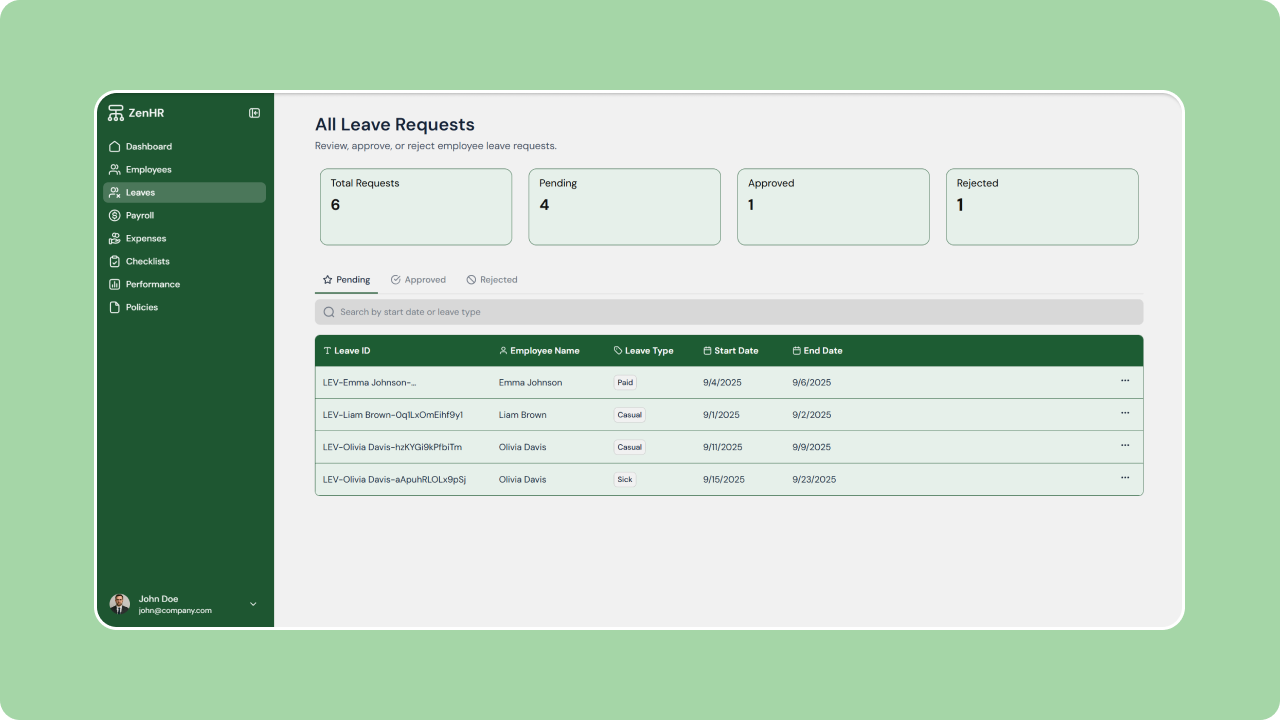
Task: Click the Sick leave type badge
Action: click(x=625, y=480)
